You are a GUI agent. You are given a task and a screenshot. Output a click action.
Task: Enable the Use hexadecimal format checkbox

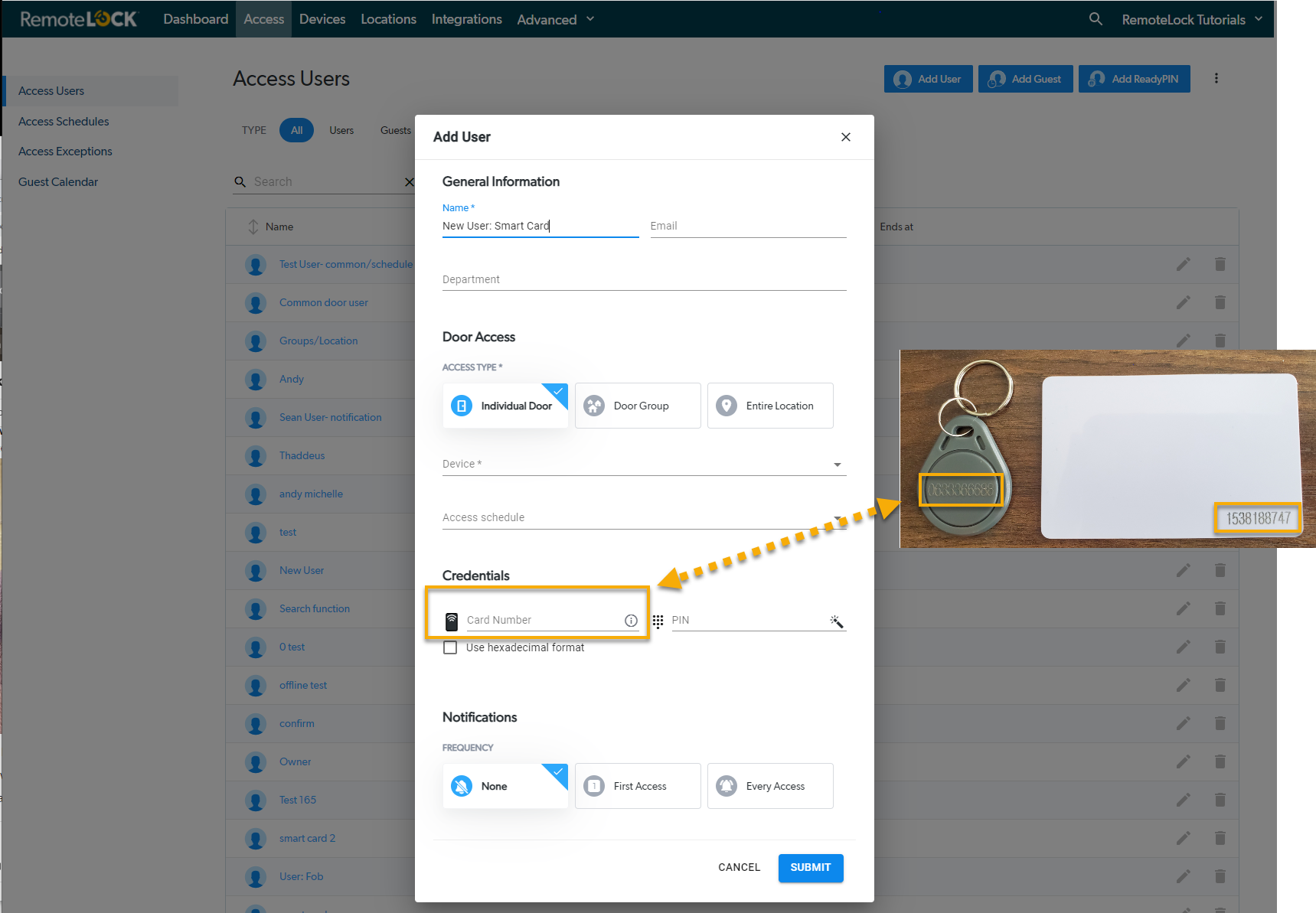click(x=450, y=647)
